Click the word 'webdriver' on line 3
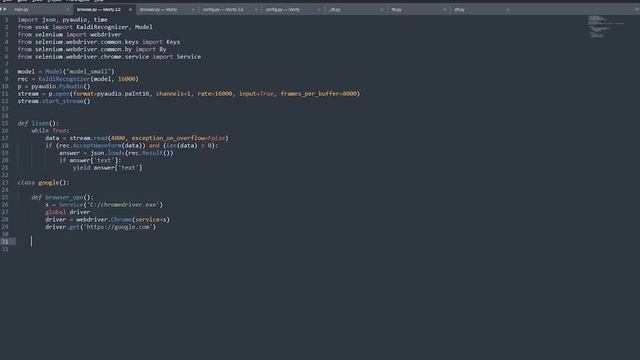The image size is (640, 360). tap(105, 35)
